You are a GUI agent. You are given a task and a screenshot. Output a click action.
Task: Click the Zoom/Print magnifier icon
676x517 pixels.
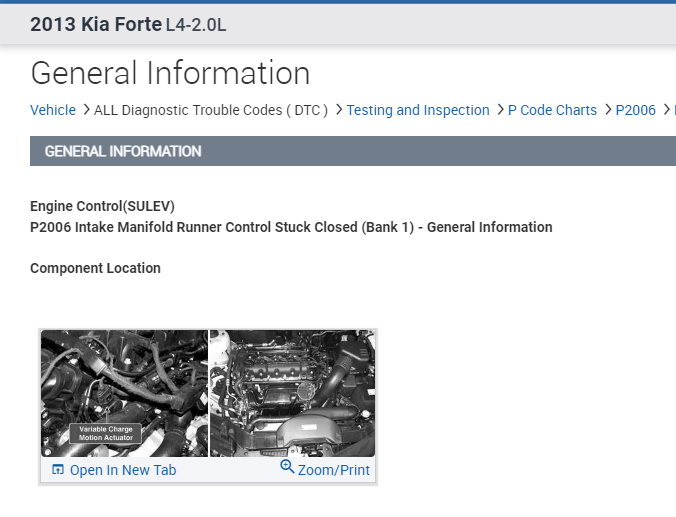(287, 467)
